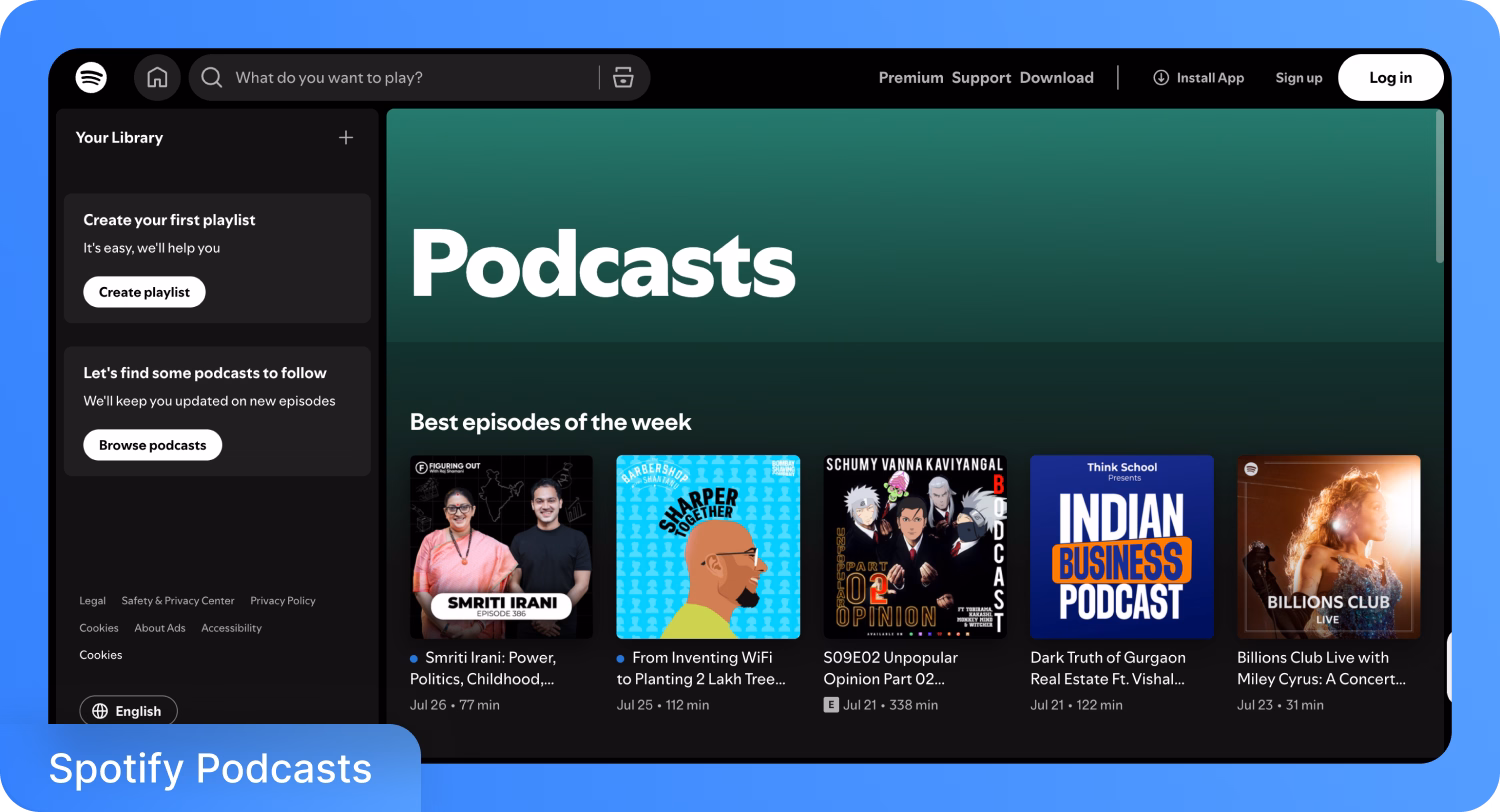The image size is (1500, 812).
Task: Click "Jul 21 • 338 min" text
Action: [890, 705]
